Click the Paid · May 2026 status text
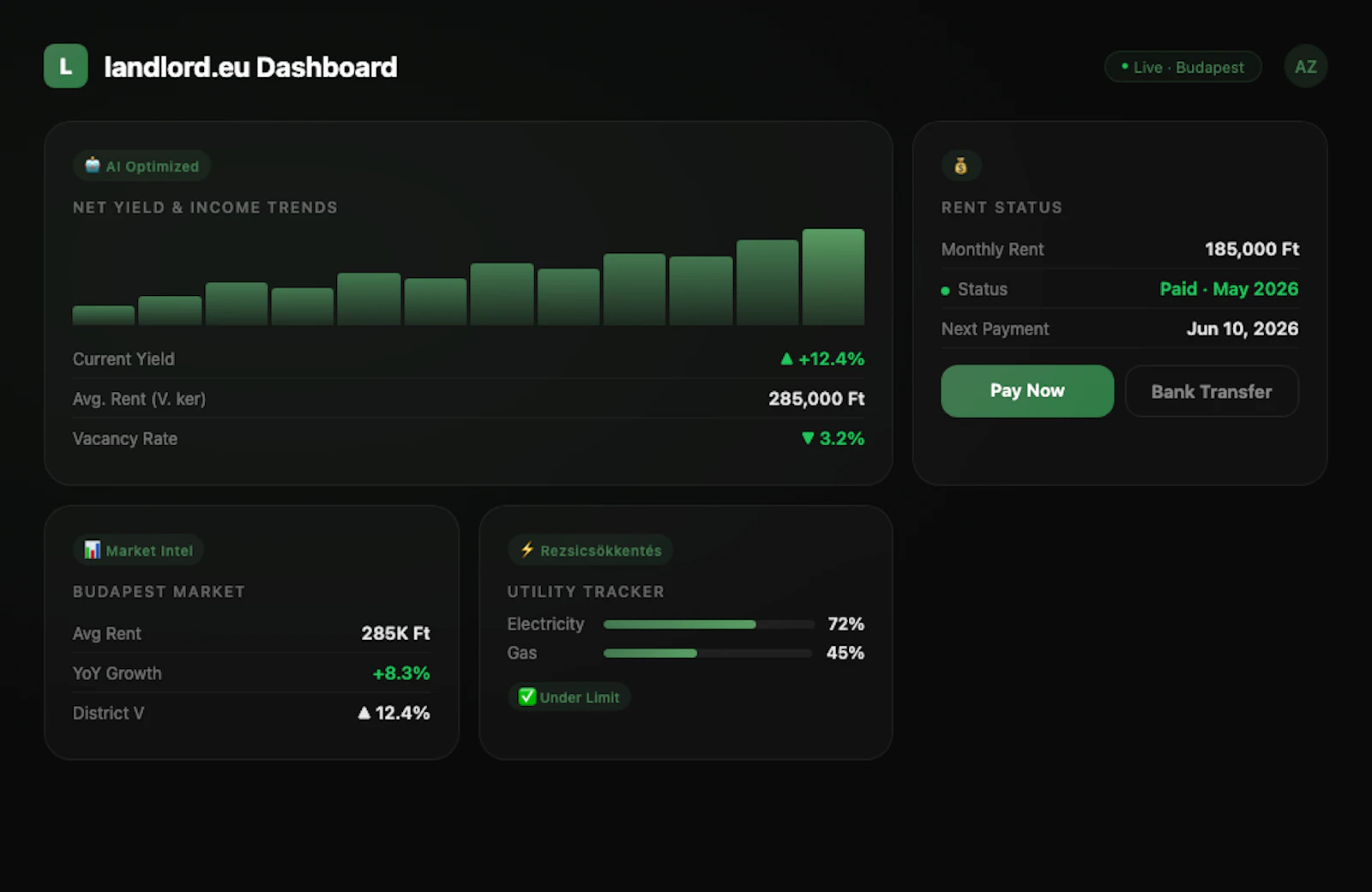The image size is (1372, 892). pos(1229,289)
